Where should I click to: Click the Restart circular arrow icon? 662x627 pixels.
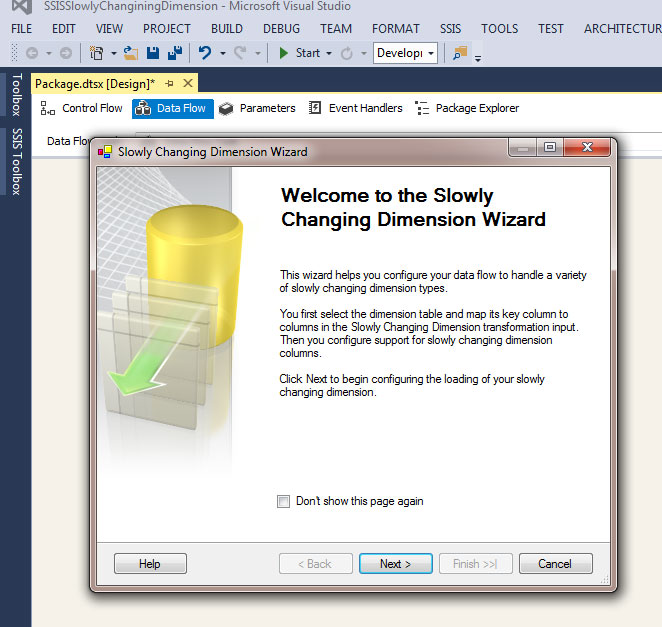click(347, 53)
